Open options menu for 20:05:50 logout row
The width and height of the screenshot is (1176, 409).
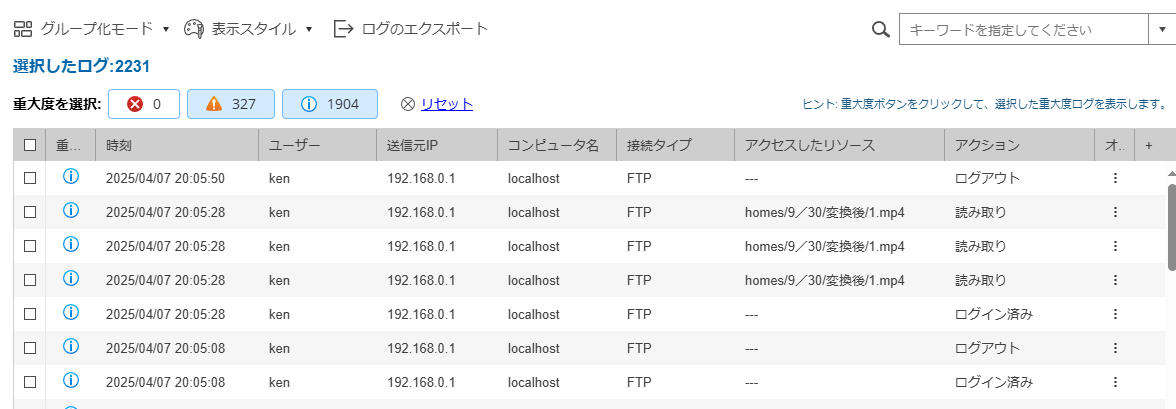(1114, 179)
